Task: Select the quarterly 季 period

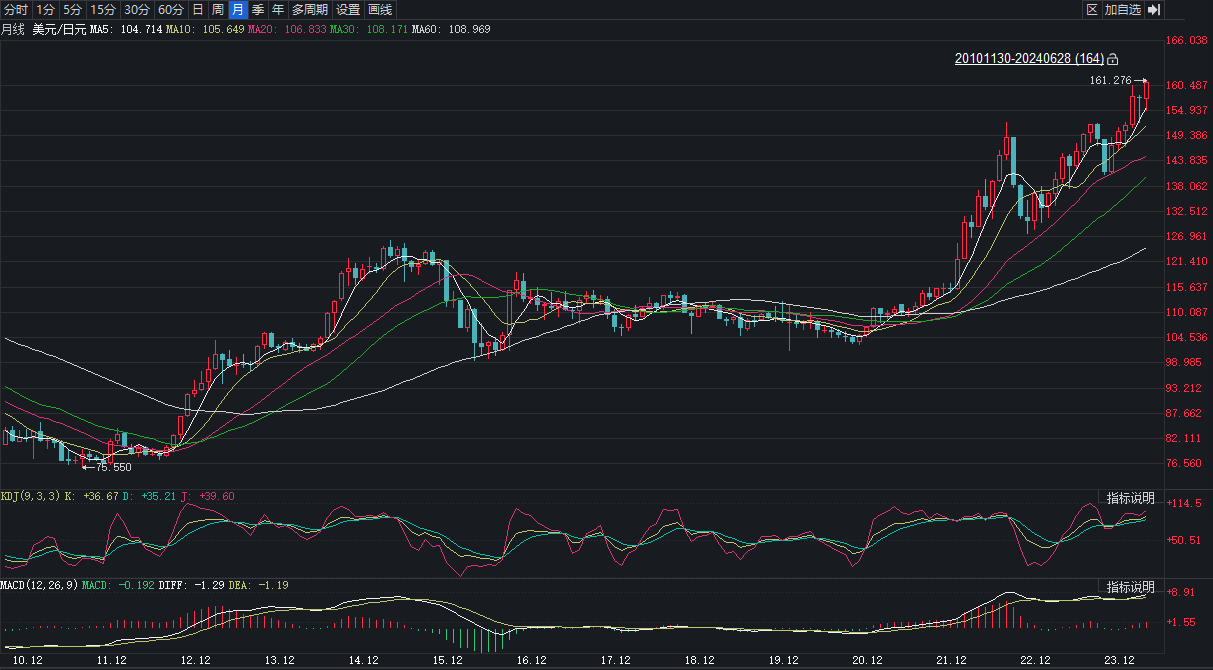Action: click(x=258, y=10)
